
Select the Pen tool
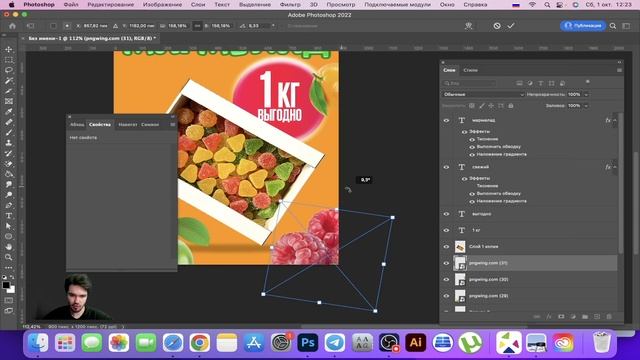pos(9,205)
